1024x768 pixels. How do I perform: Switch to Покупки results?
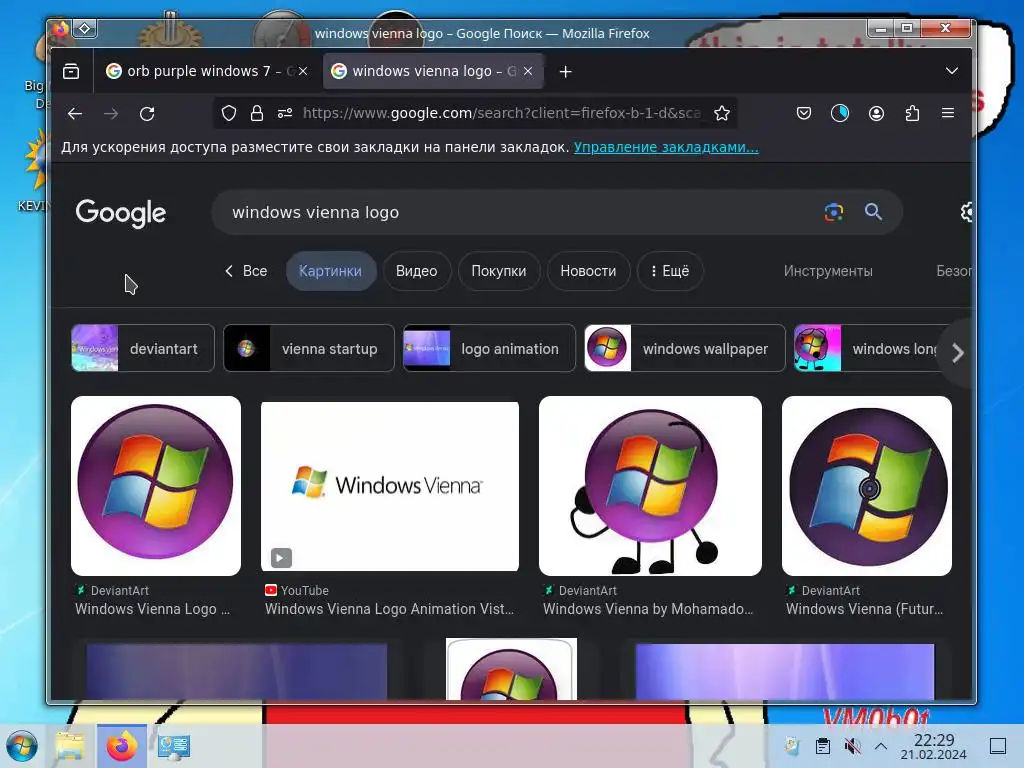tap(499, 271)
